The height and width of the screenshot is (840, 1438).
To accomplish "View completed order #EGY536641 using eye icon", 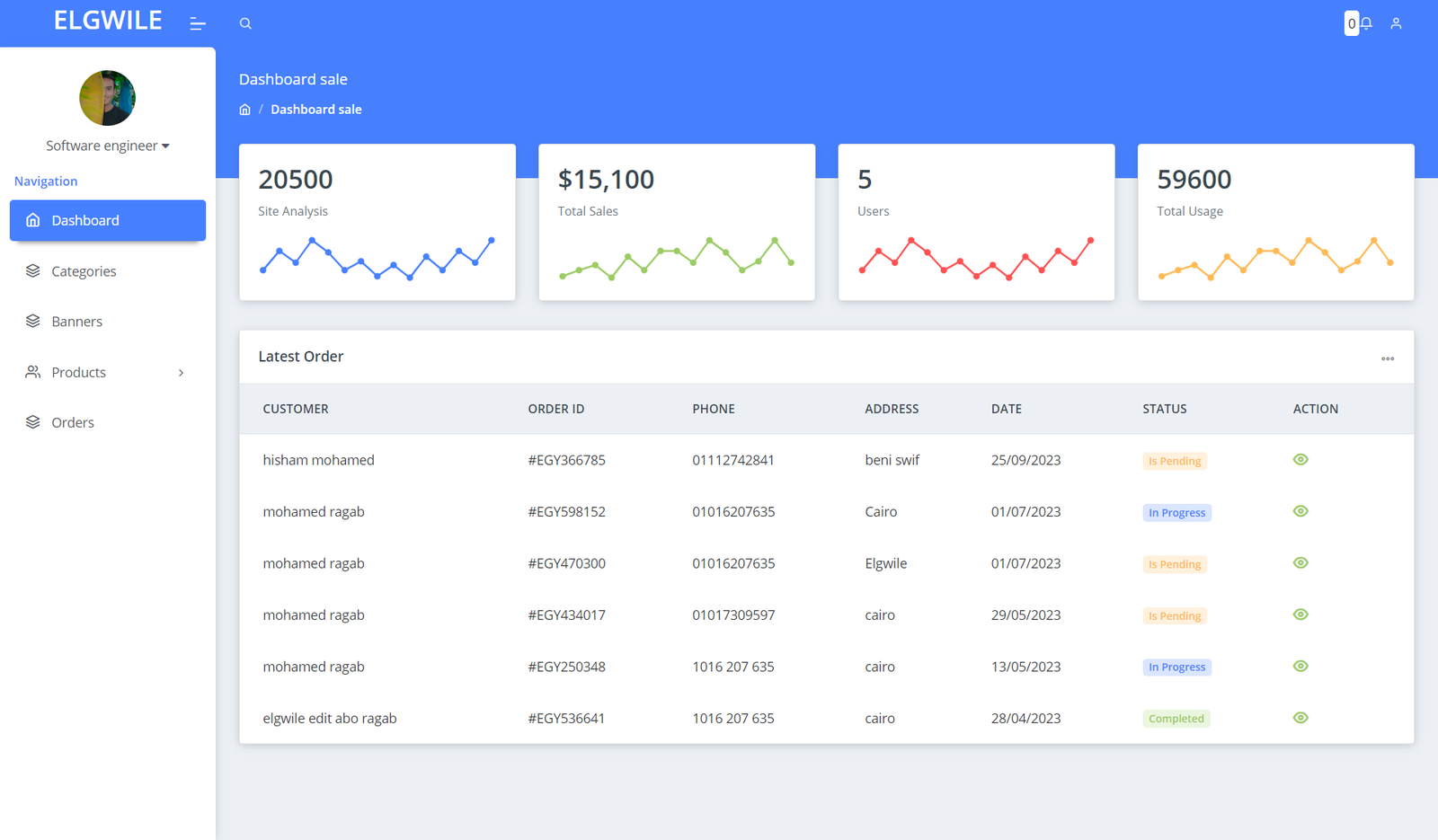I will (x=1300, y=718).
